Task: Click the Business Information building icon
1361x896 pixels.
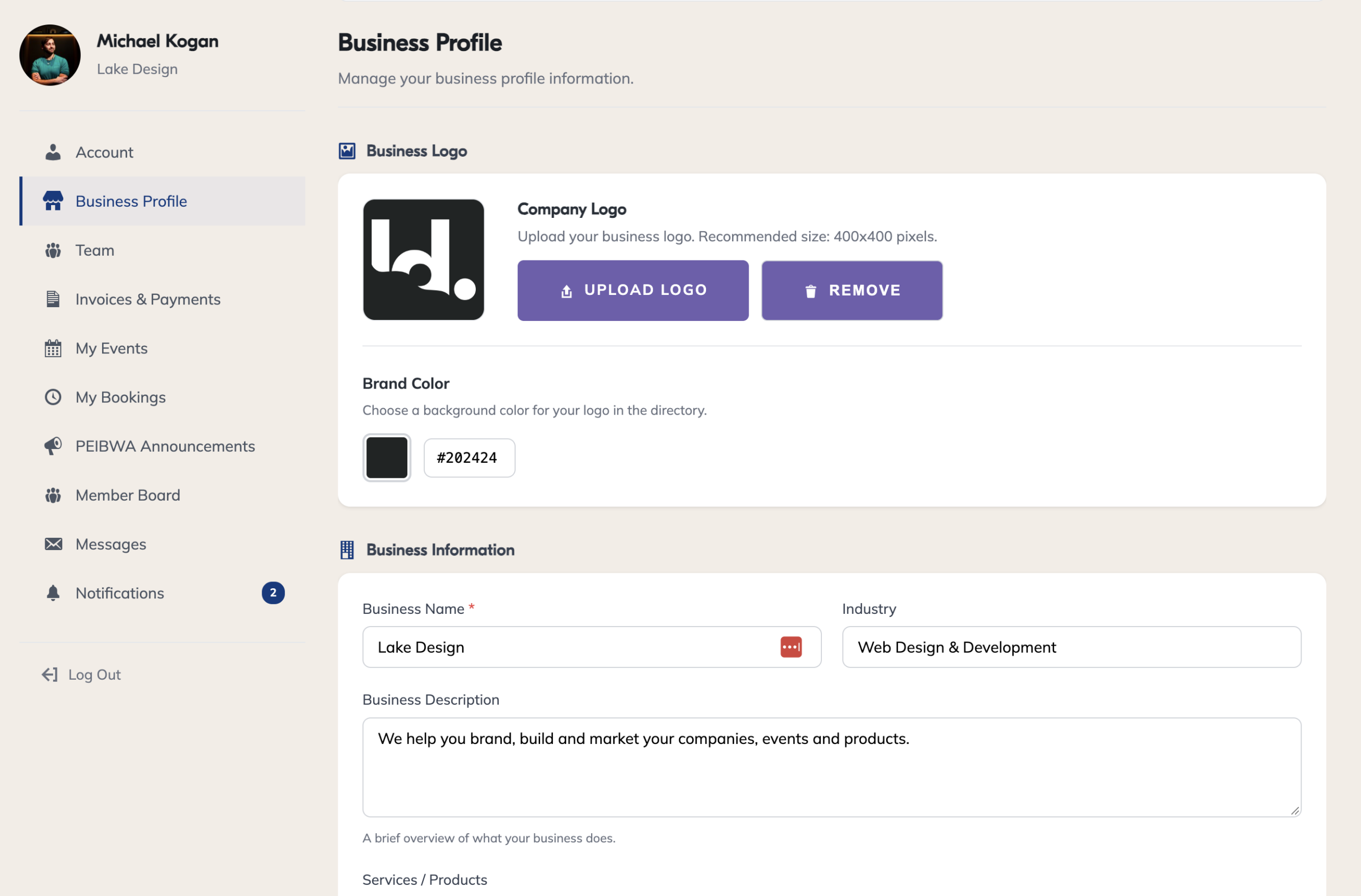Action: click(x=347, y=550)
